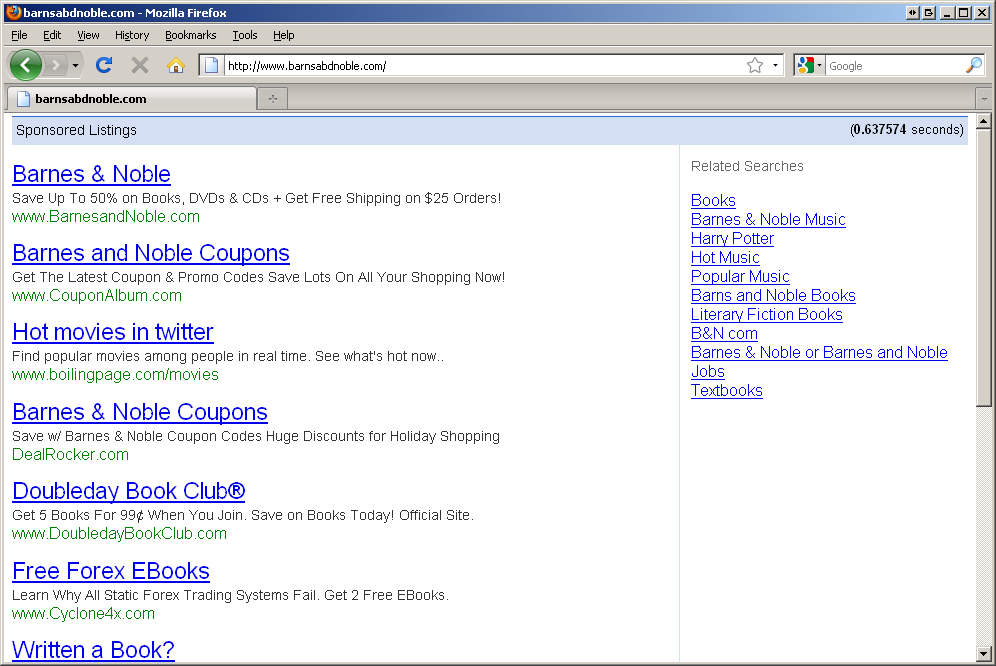Open the Tools menu
This screenshot has height=666, width=996.
(x=245, y=35)
